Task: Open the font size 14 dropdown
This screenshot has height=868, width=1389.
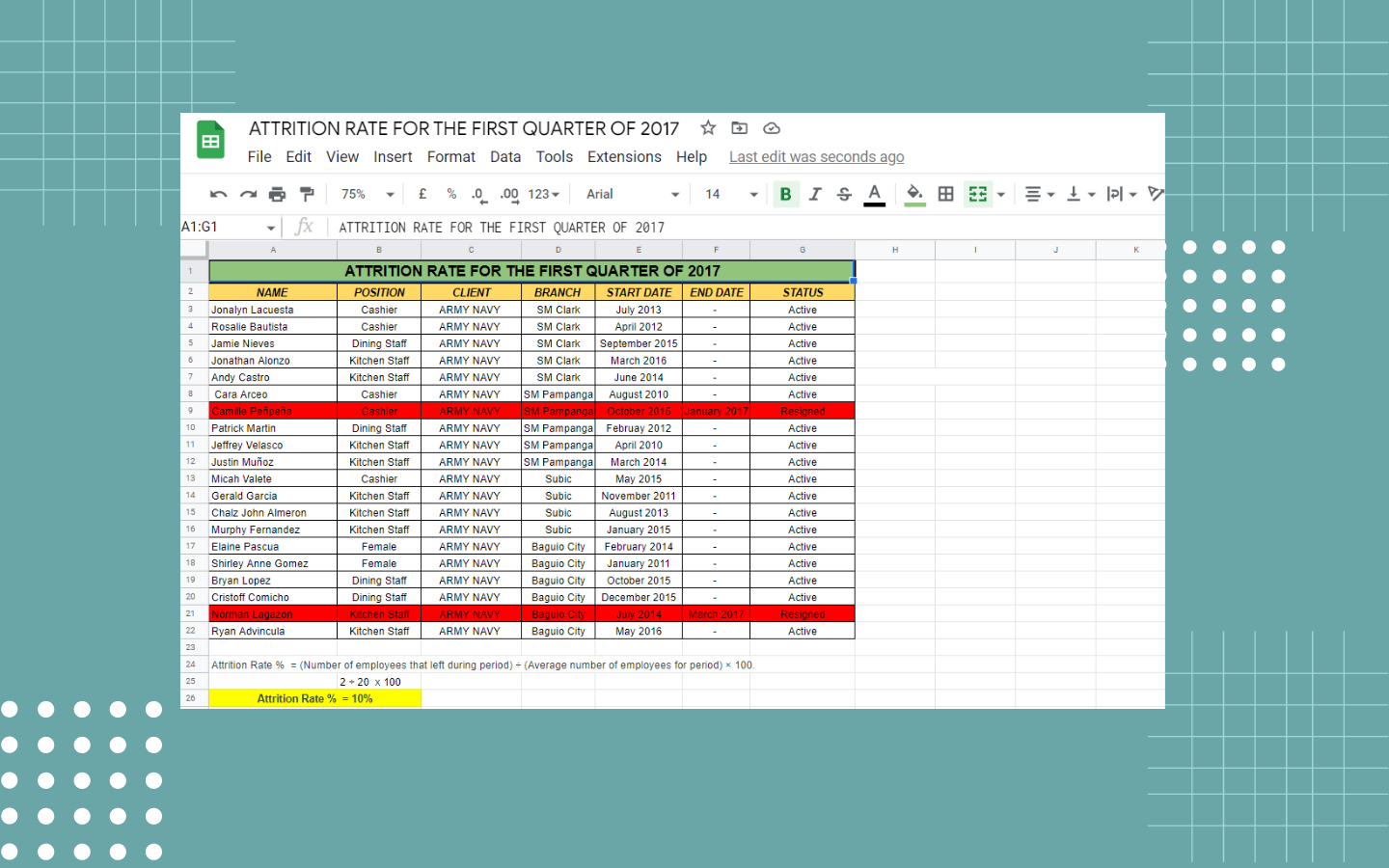Action: pyautogui.click(x=731, y=195)
